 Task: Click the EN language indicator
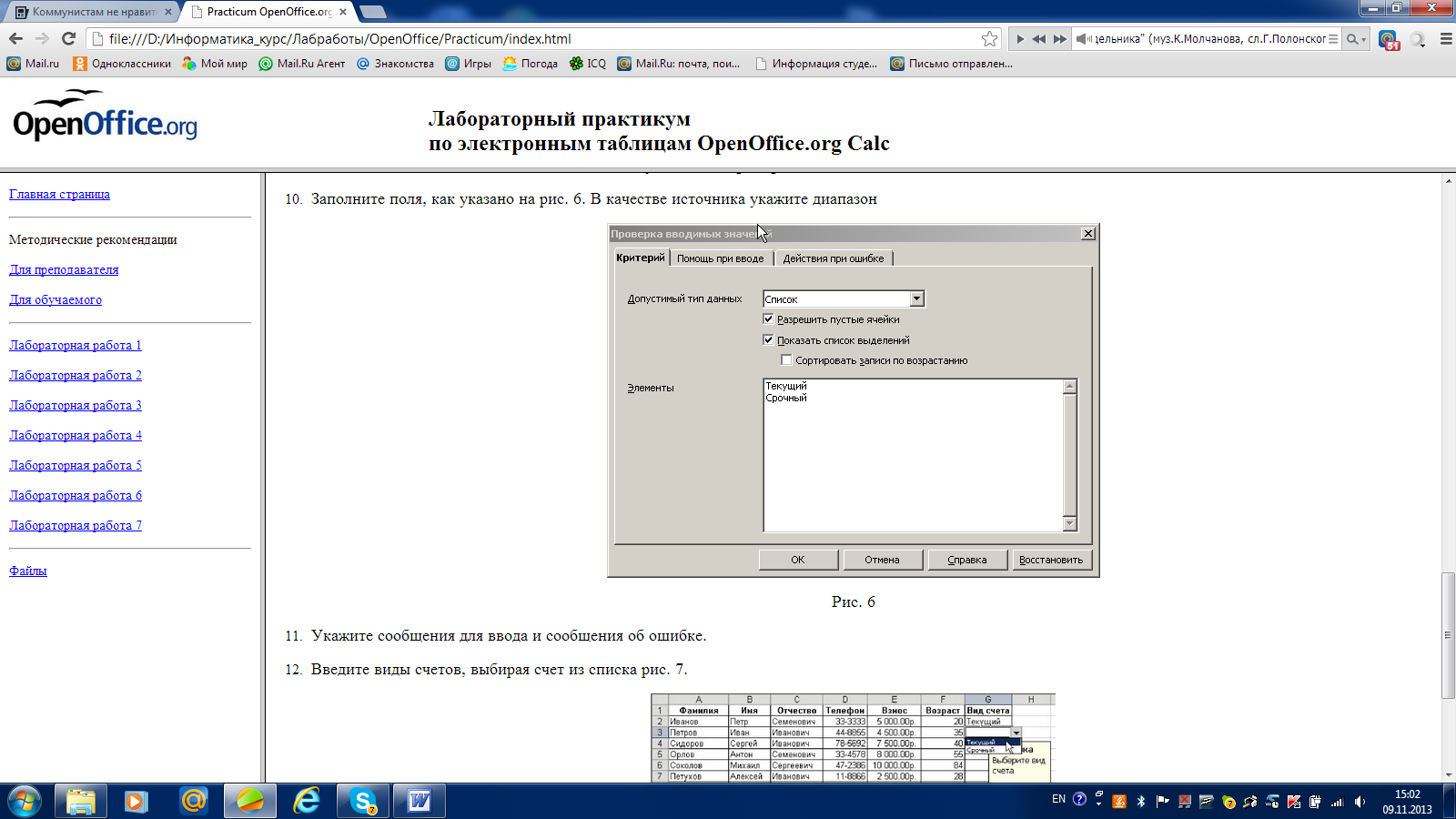pyautogui.click(x=1058, y=799)
